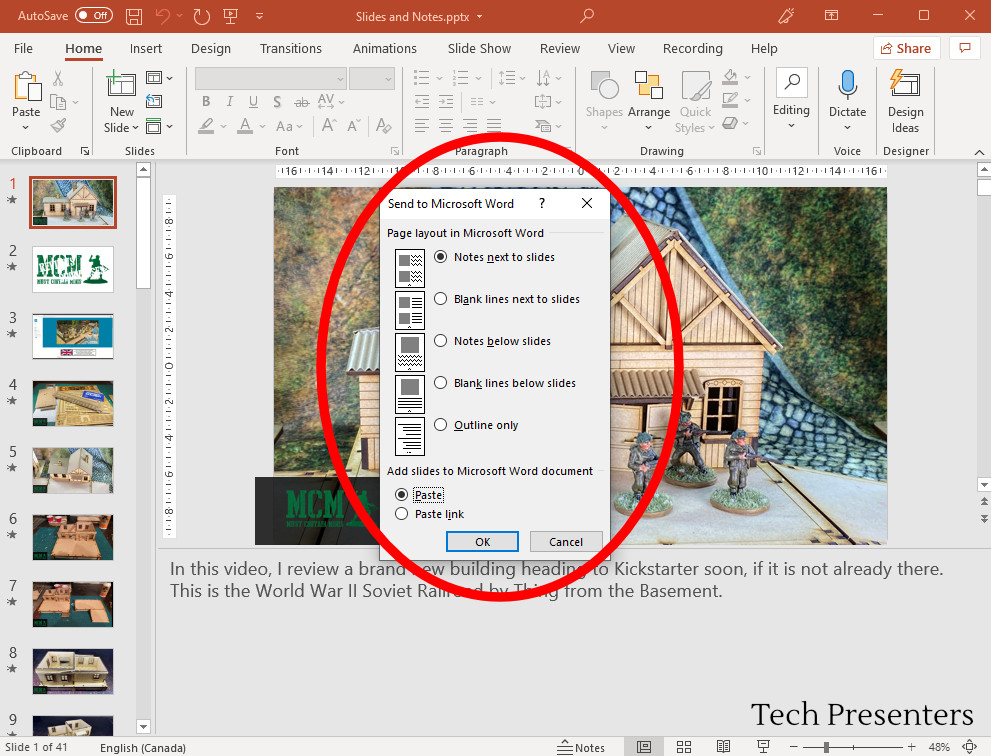Select slide 4 thumbnail
This screenshot has height=756, width=991.
(73, 403)
